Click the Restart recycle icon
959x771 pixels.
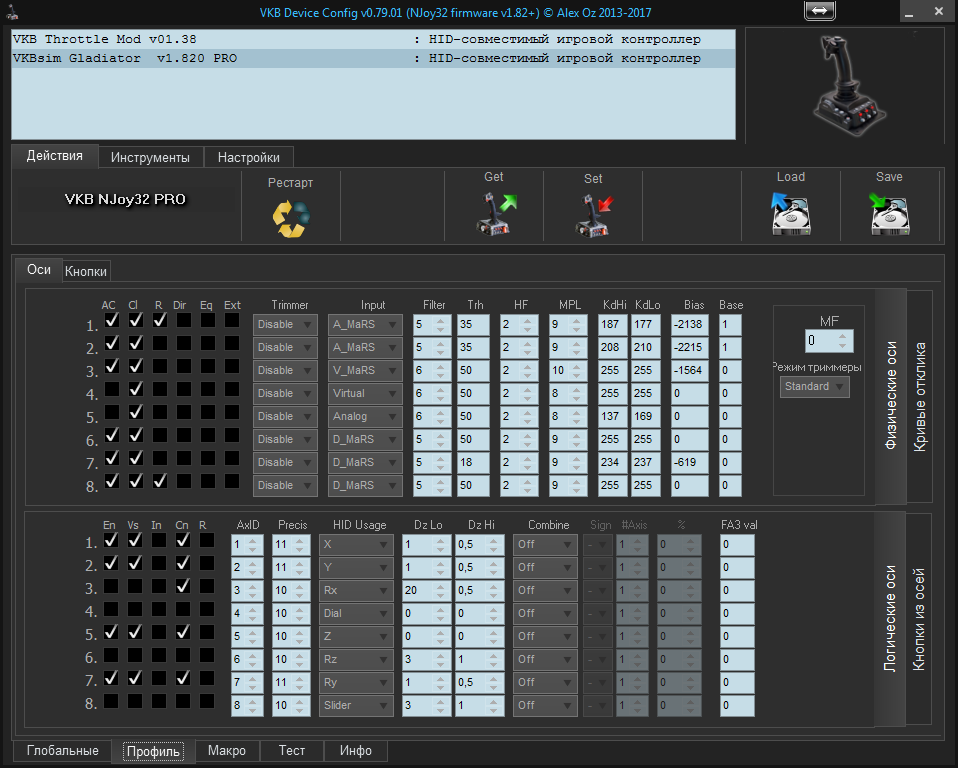[291, 218]
